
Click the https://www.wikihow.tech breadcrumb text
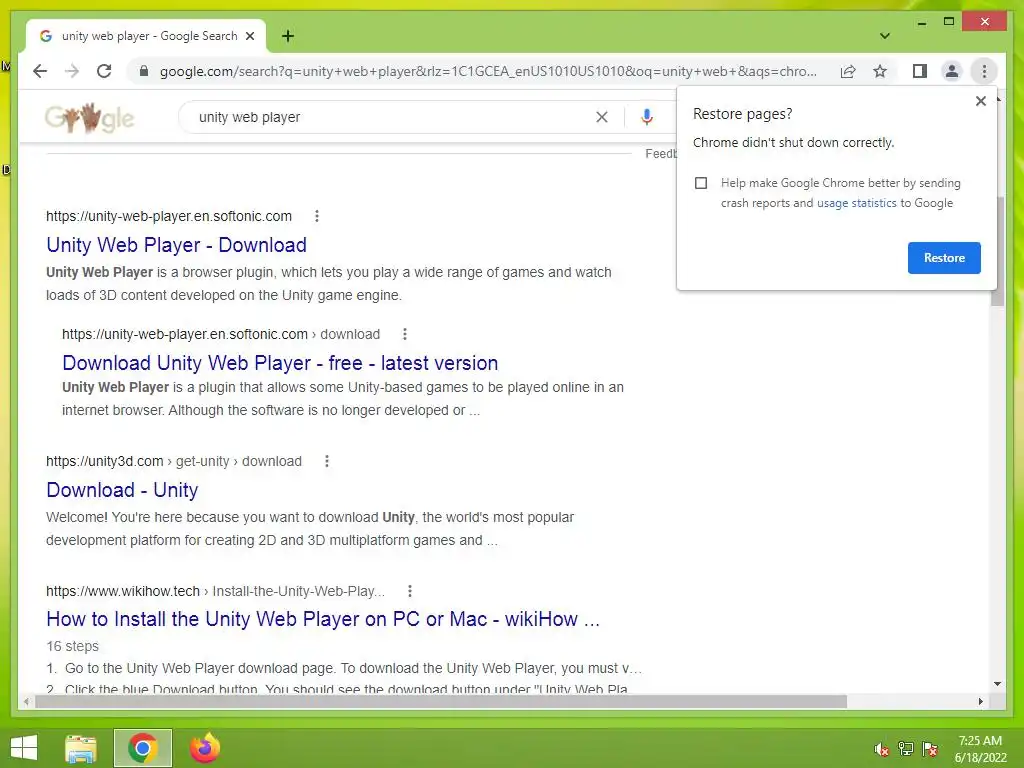(123, 591)
